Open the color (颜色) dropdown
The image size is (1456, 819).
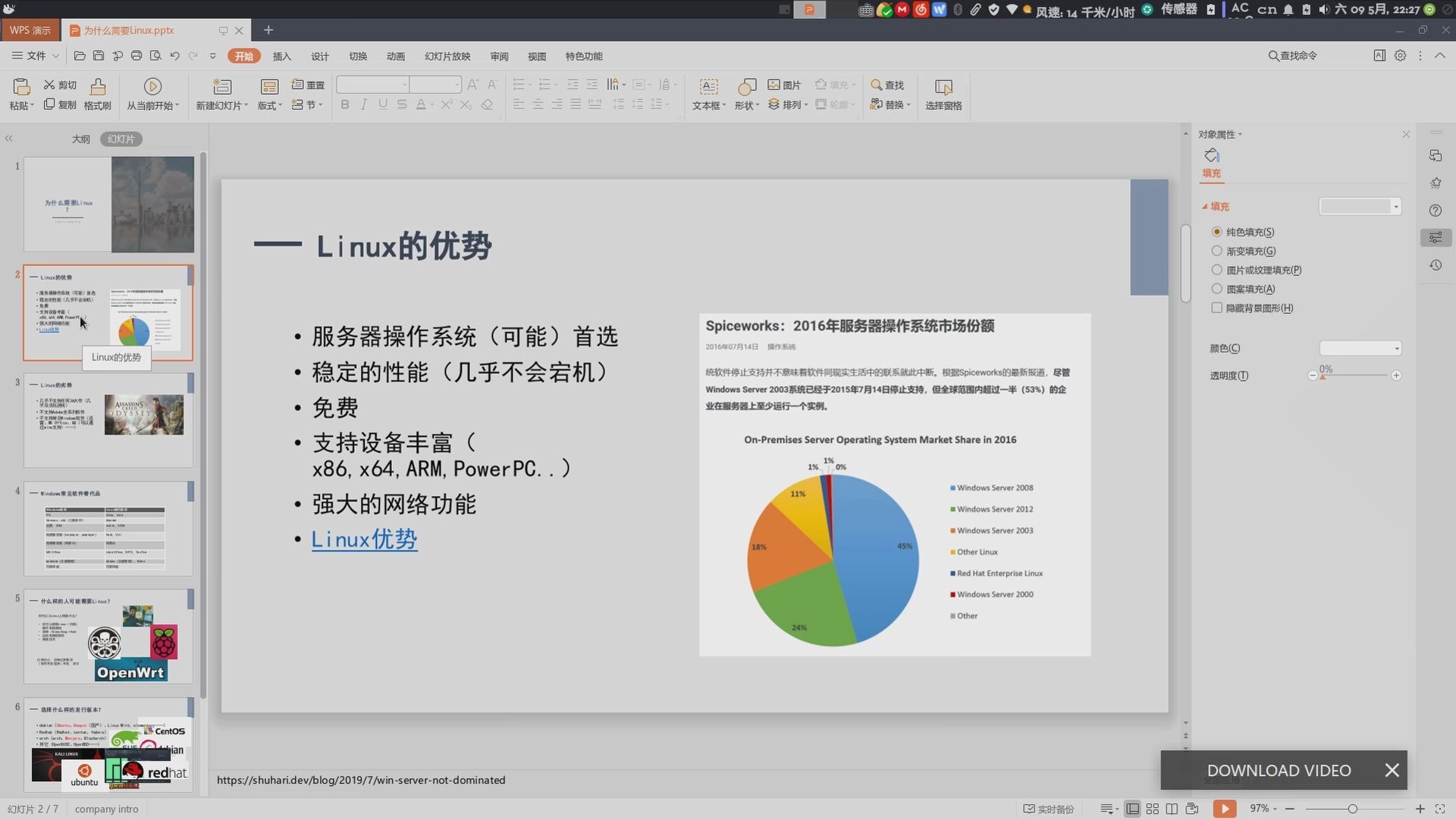(x=1360, y=348)
